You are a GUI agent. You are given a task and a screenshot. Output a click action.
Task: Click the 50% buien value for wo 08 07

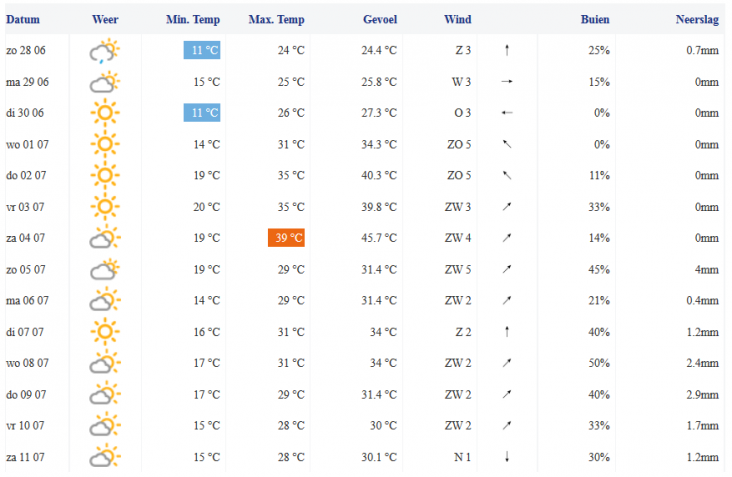click(599, 363)
